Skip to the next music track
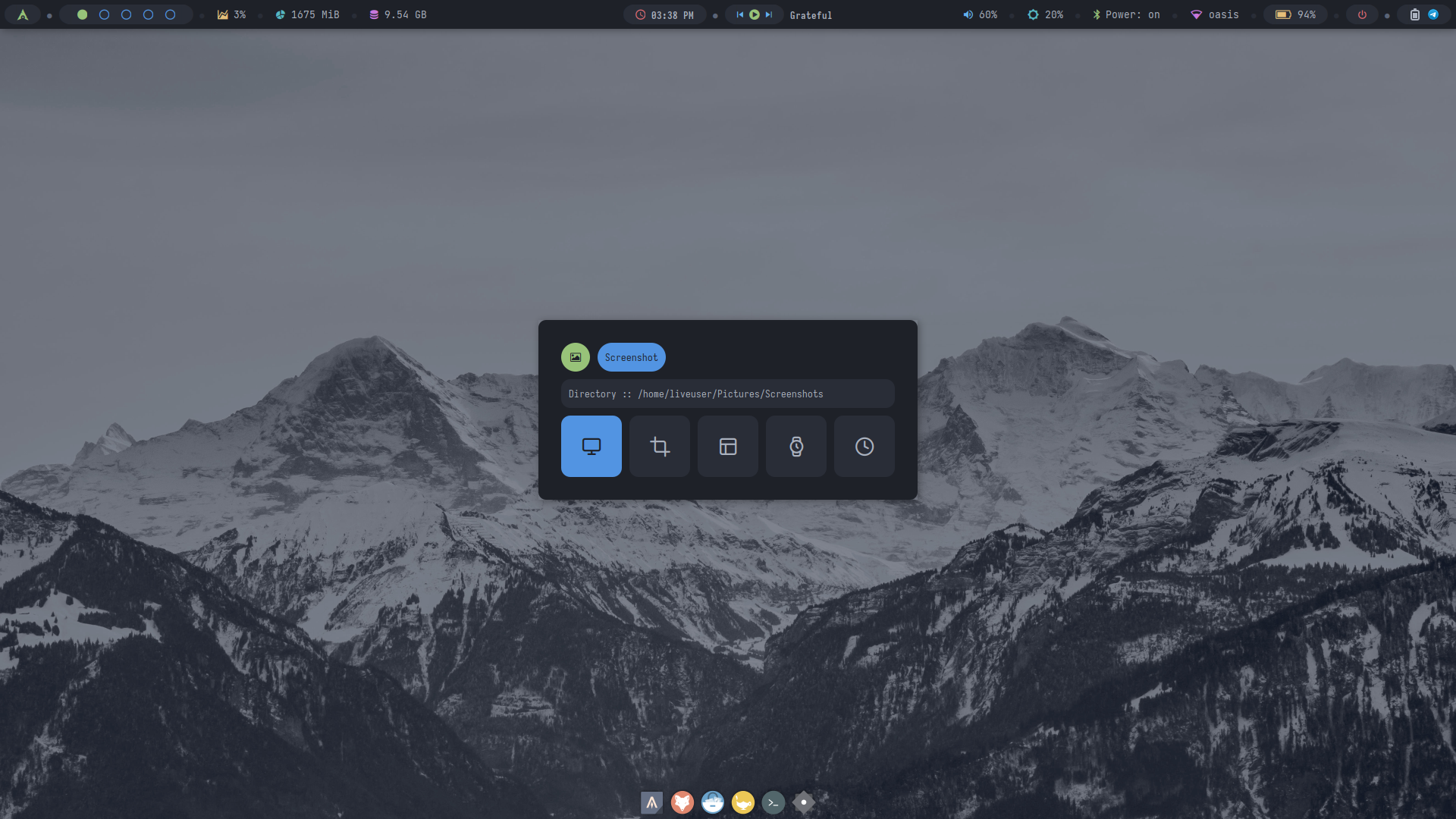 click(769, 14)
